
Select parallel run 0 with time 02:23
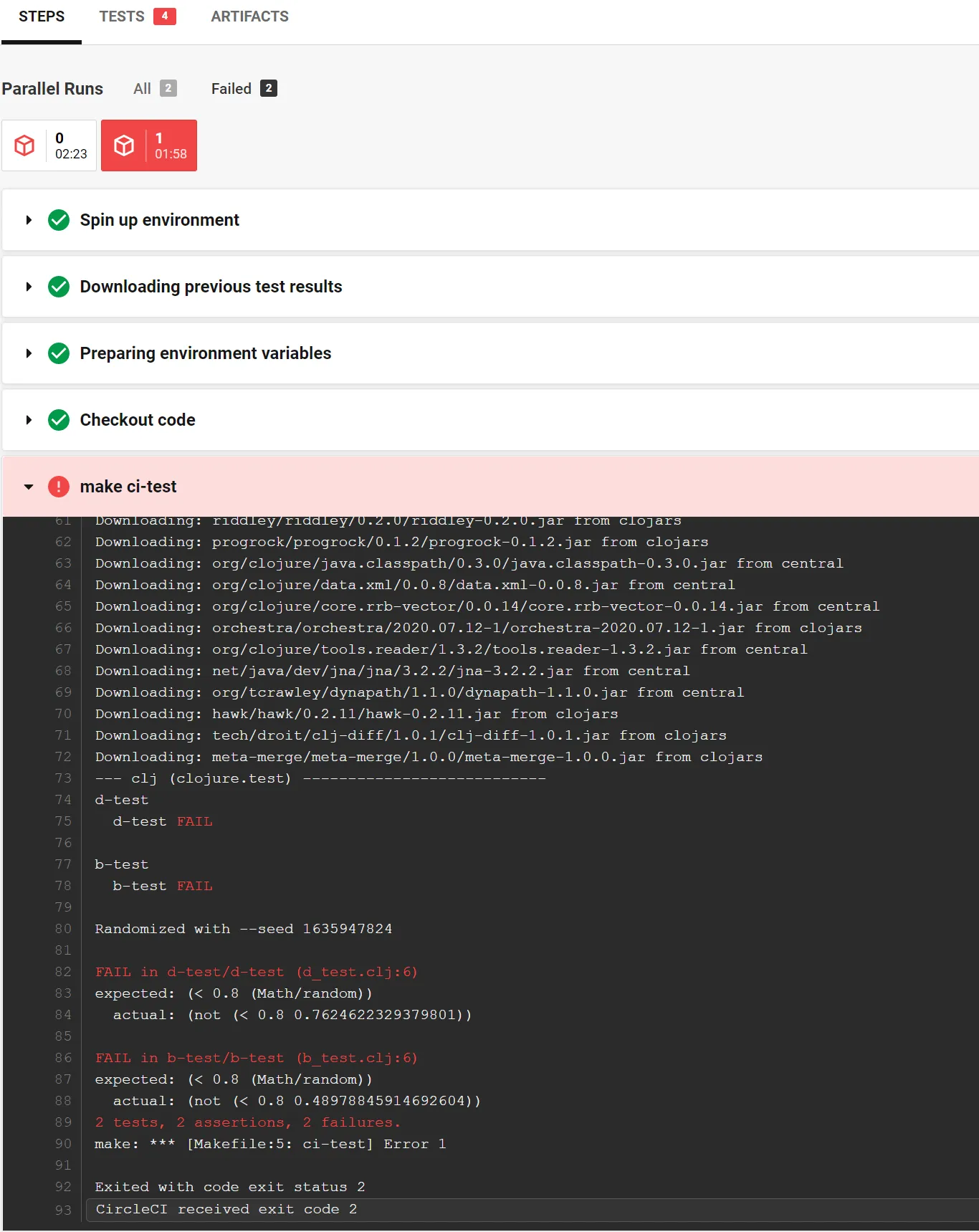(49, 145)
